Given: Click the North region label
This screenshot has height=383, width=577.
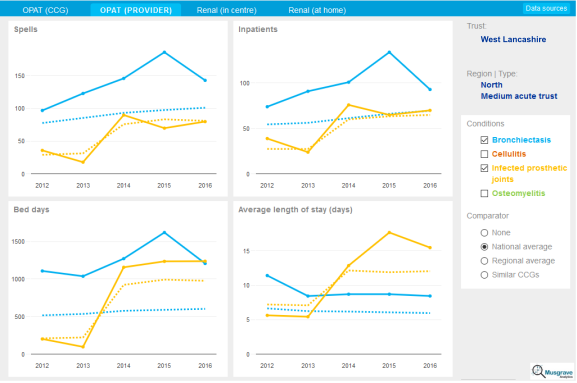Looking at the screenshot, I should click(x=491, y=85).
